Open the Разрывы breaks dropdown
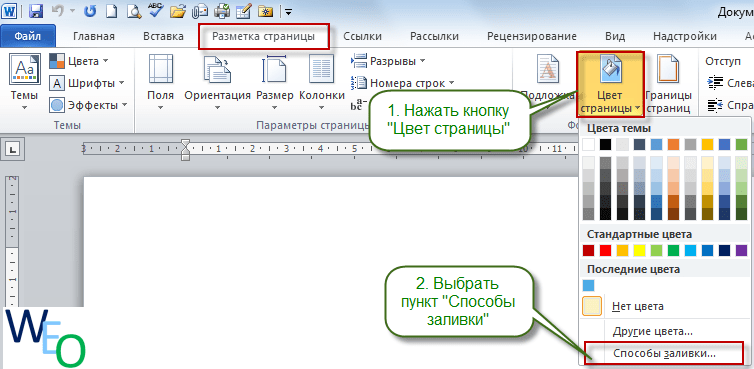Screen dimensions: 754x369 tap(423, 61)
